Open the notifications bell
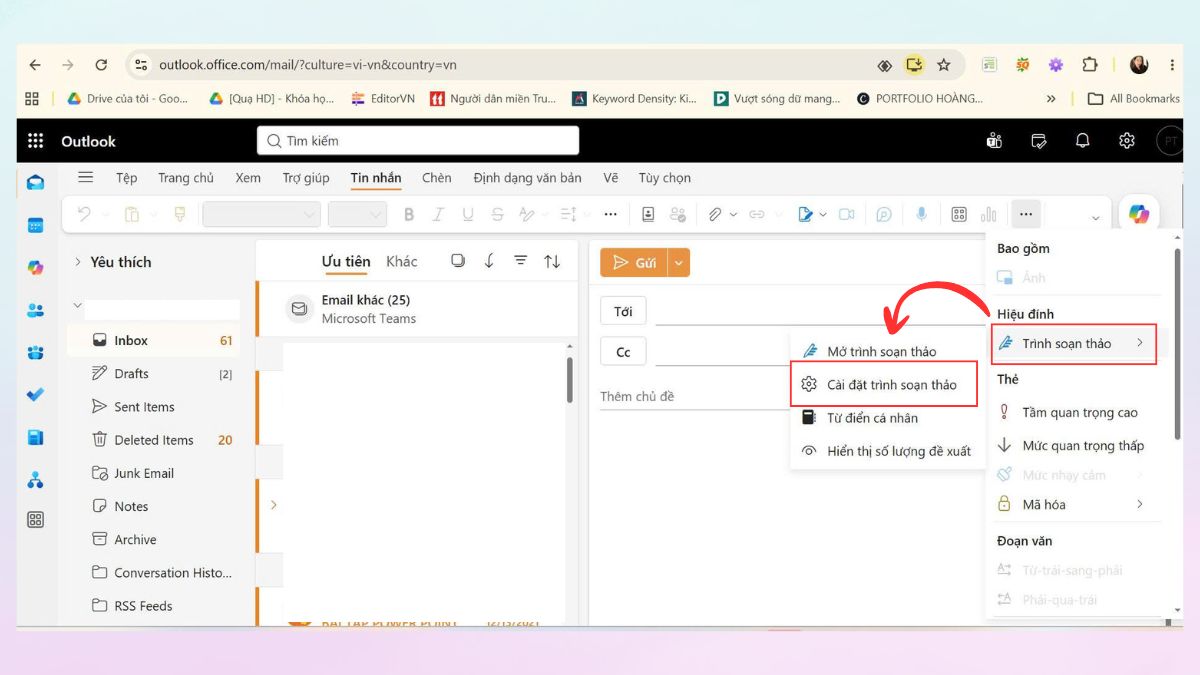 pos(1082,141)
